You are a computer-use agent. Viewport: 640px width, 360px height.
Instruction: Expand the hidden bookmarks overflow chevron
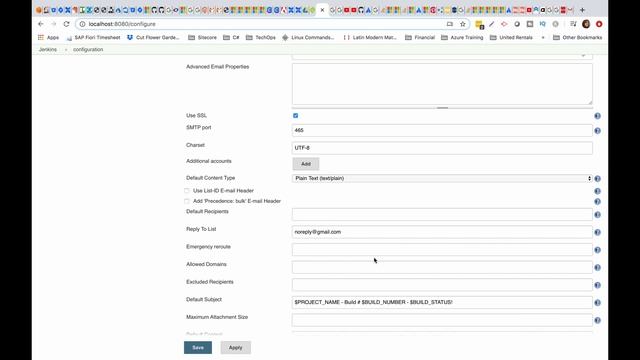[x=543, y=37]
